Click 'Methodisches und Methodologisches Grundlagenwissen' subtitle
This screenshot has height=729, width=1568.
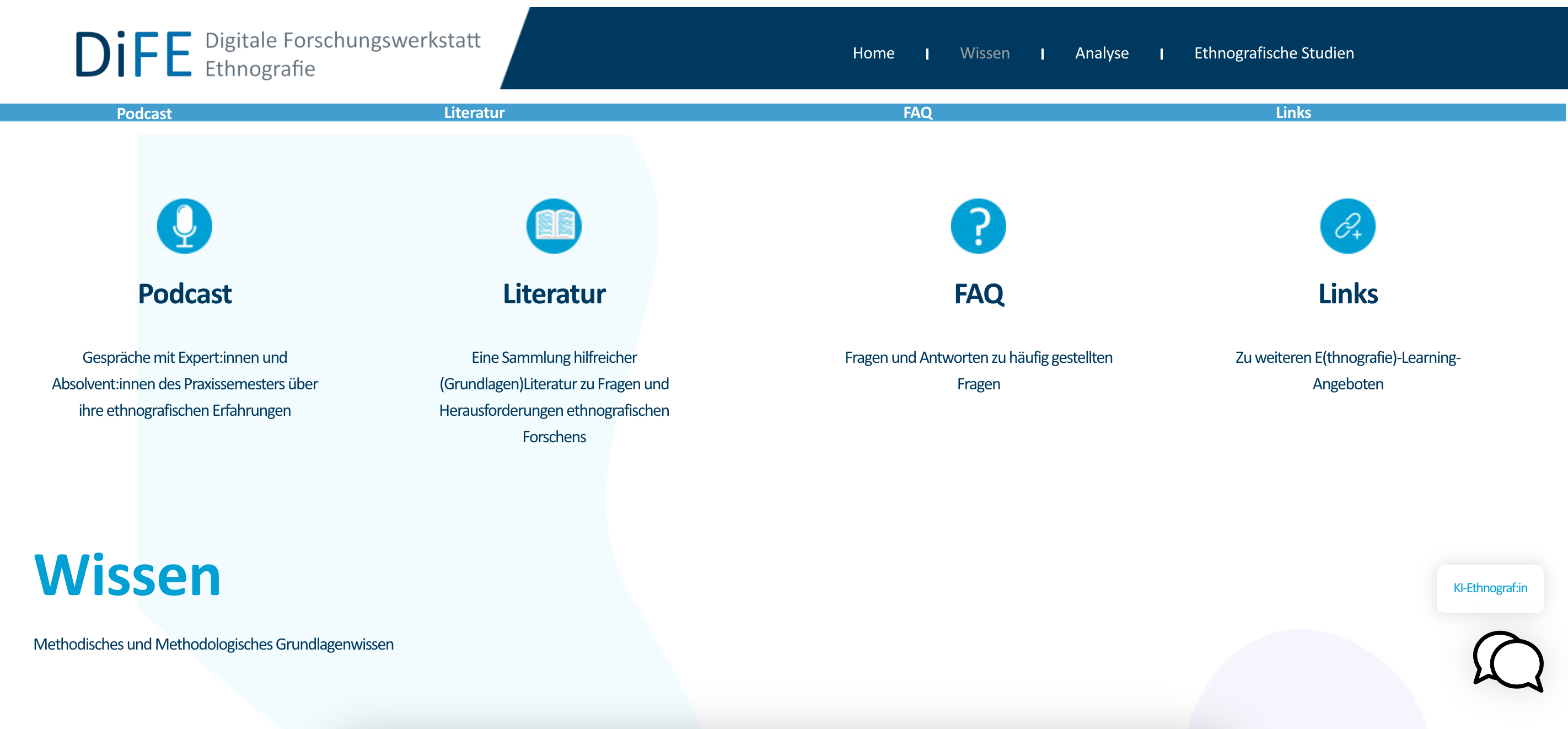pos(214,644)
